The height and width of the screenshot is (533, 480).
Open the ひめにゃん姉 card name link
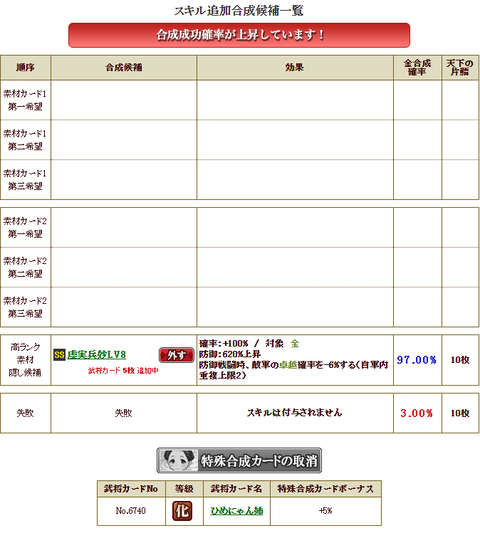[x=237, y=511]
